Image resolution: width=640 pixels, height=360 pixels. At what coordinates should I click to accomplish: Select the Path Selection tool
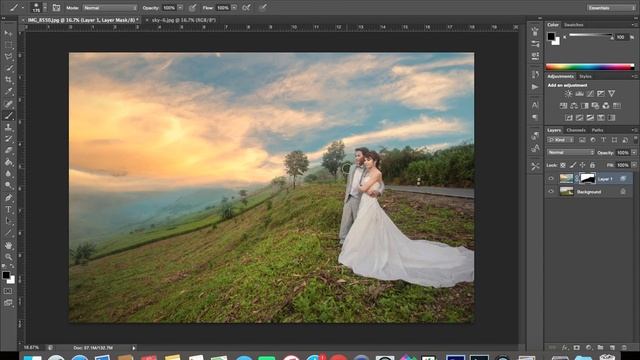pyautogui.click(x=8, y=221)
